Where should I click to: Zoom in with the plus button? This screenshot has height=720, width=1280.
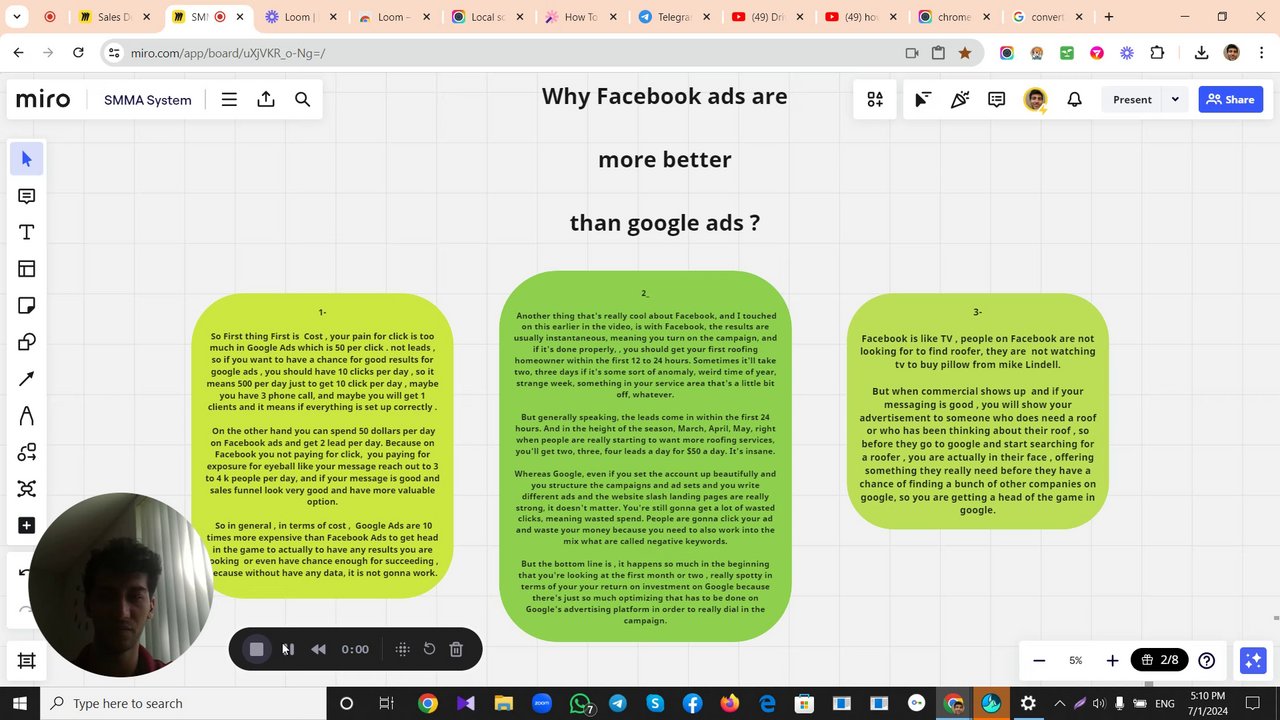tap(1112, 660)
